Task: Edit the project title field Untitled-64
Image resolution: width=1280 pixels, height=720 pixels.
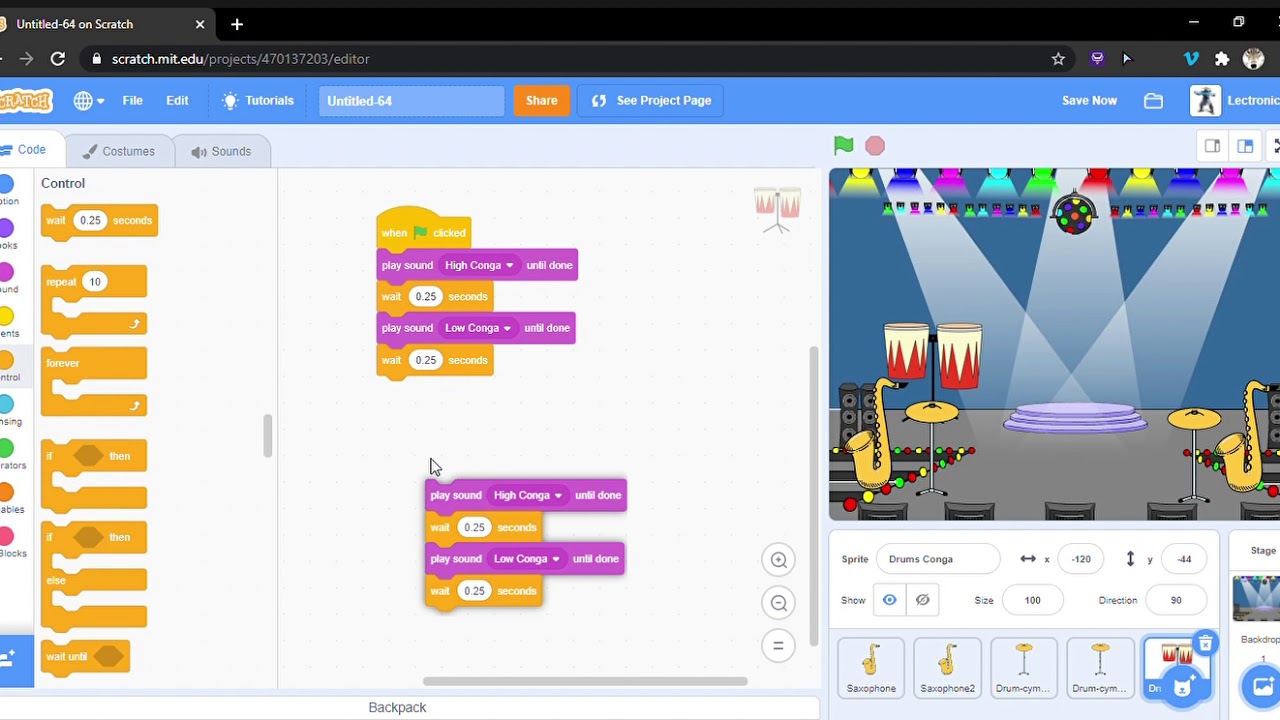Action: pyautogui.click(x=412, y=100)
